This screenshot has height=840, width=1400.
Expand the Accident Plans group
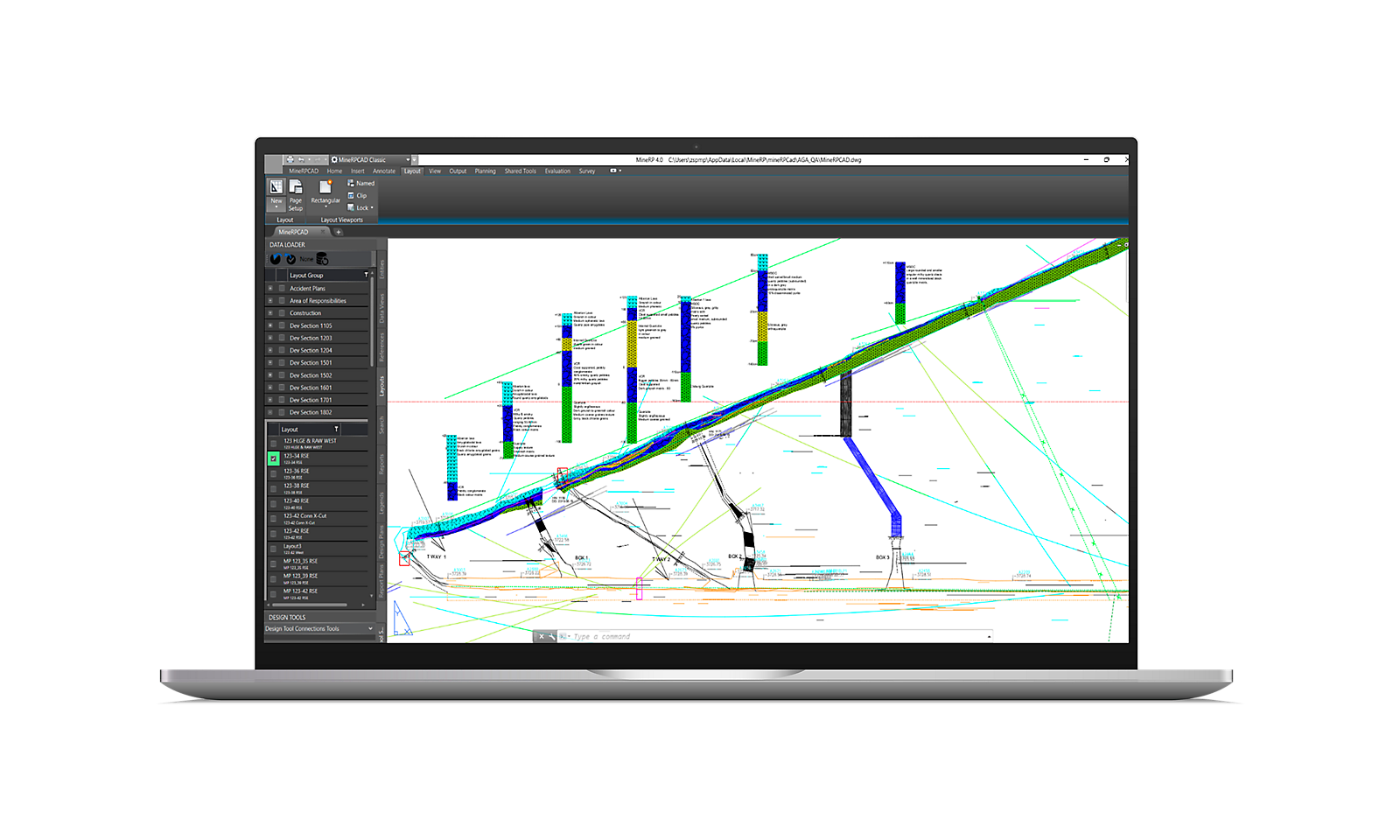[x=270, y=288]
